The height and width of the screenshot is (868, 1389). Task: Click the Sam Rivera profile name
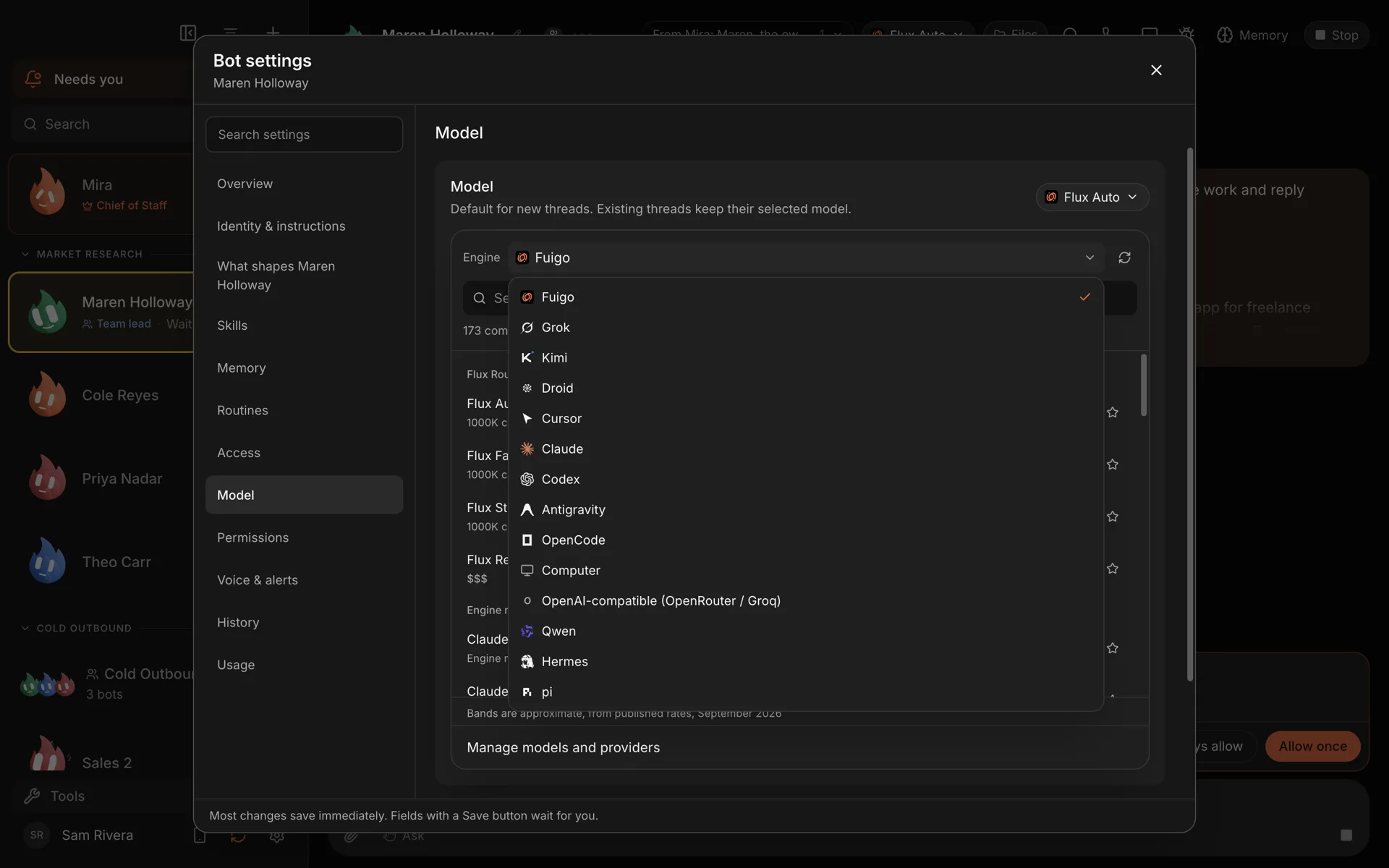click(x=98, y=835)
